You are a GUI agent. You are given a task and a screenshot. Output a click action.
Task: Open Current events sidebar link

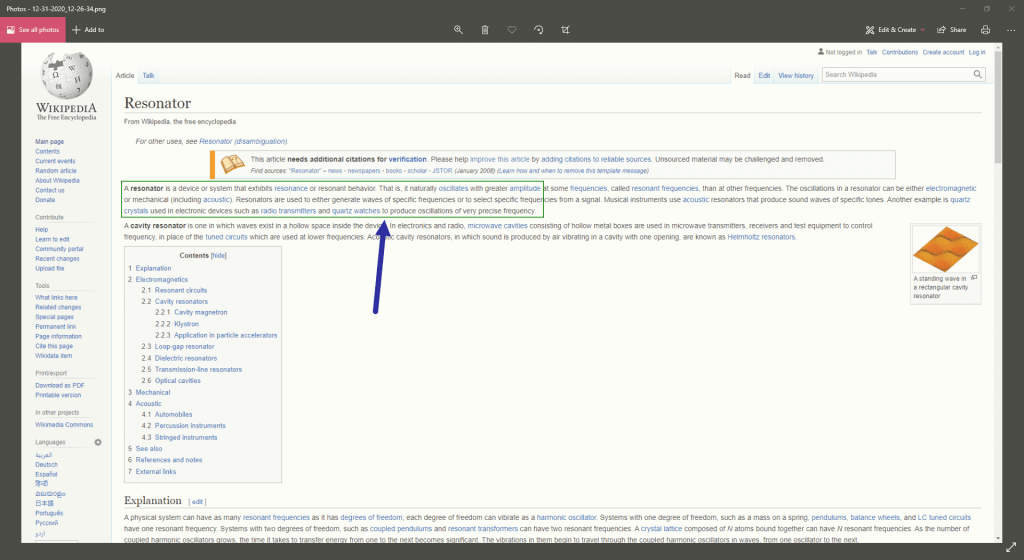click(55, 161)
